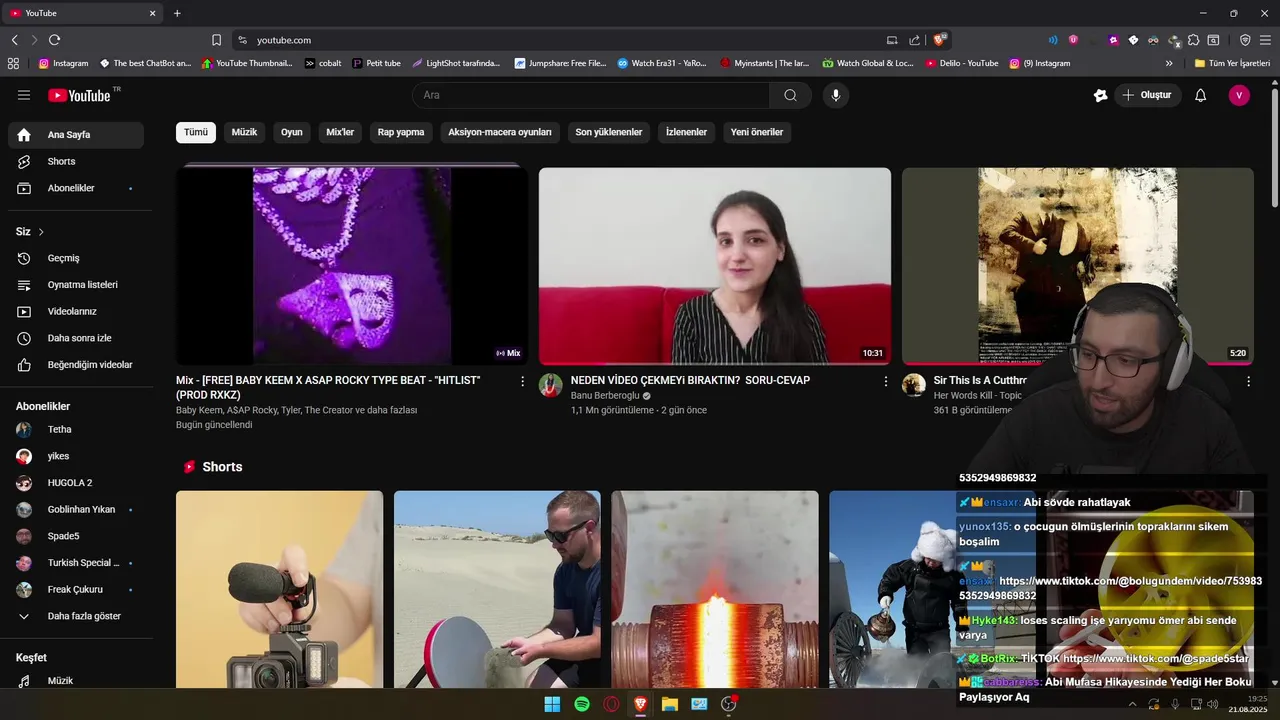
Task: Open the browser main menu
Action: [x=1265, y=40]
